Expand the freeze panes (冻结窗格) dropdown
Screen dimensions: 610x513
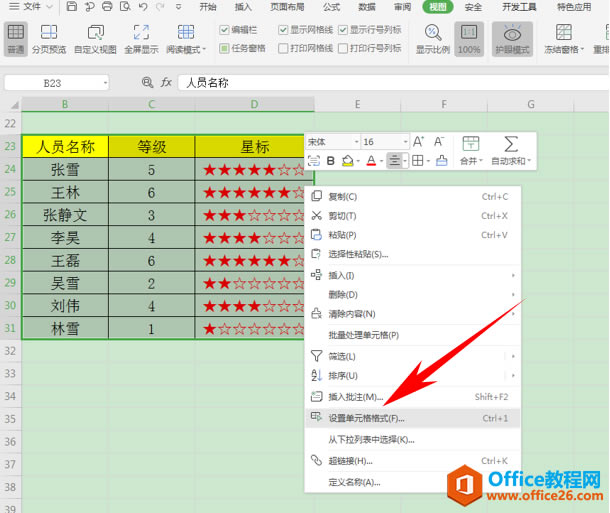click(582, 50)
